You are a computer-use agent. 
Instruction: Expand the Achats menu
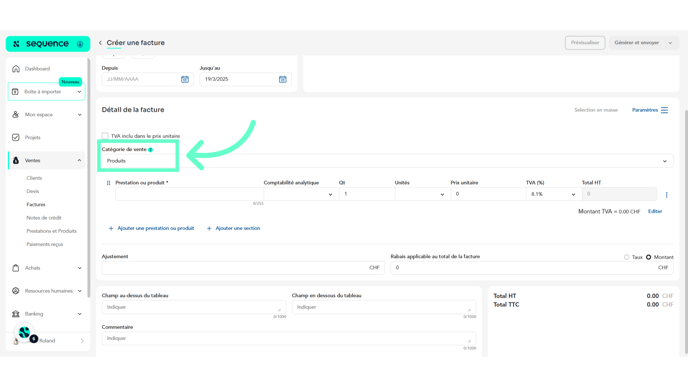(79, 268)
